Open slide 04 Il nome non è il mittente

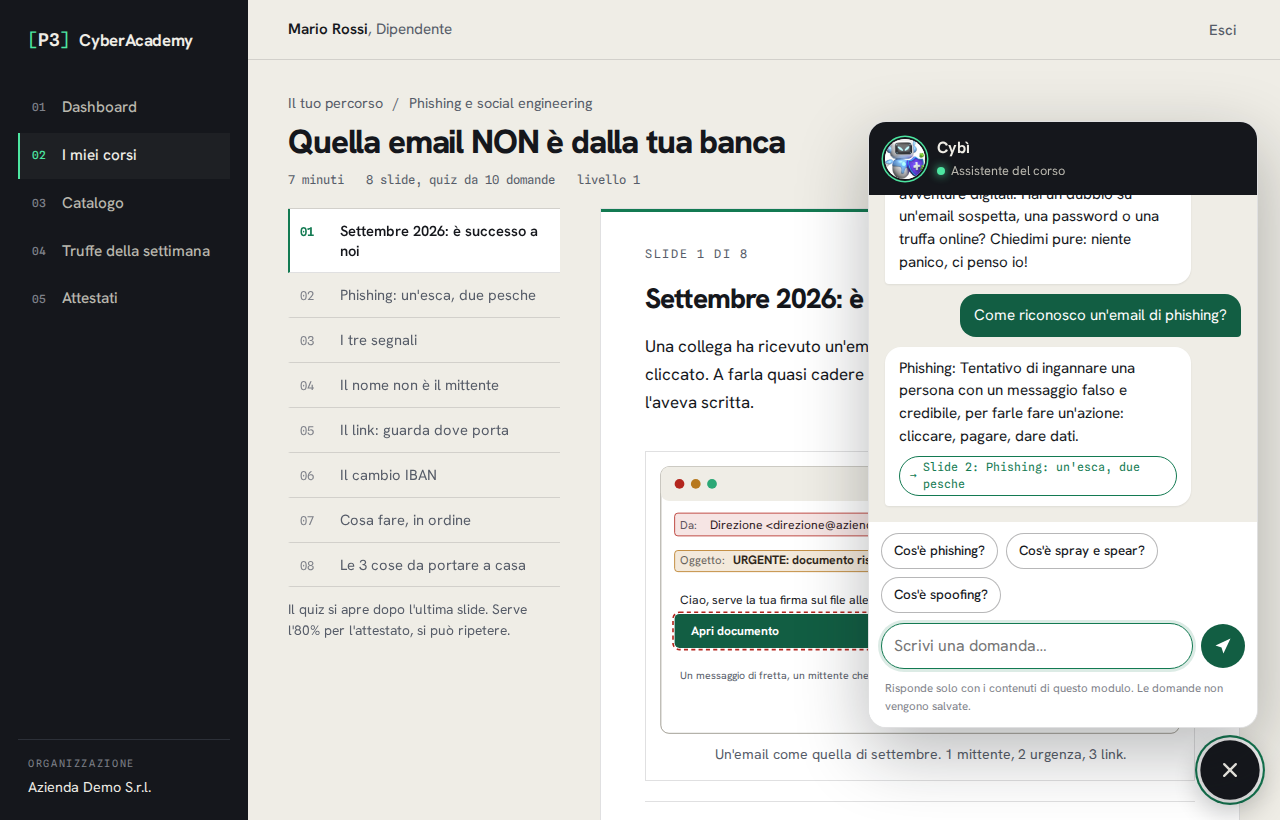(x=424, y=385)
